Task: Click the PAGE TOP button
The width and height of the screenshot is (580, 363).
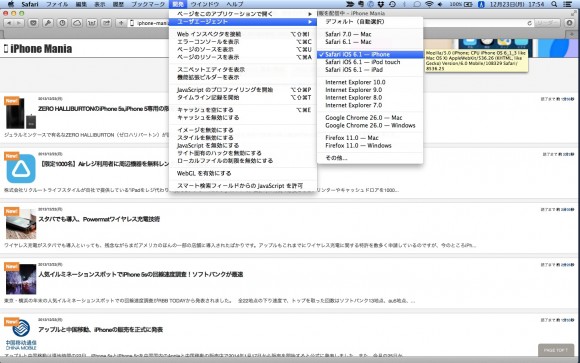Action: coord(556,350)
